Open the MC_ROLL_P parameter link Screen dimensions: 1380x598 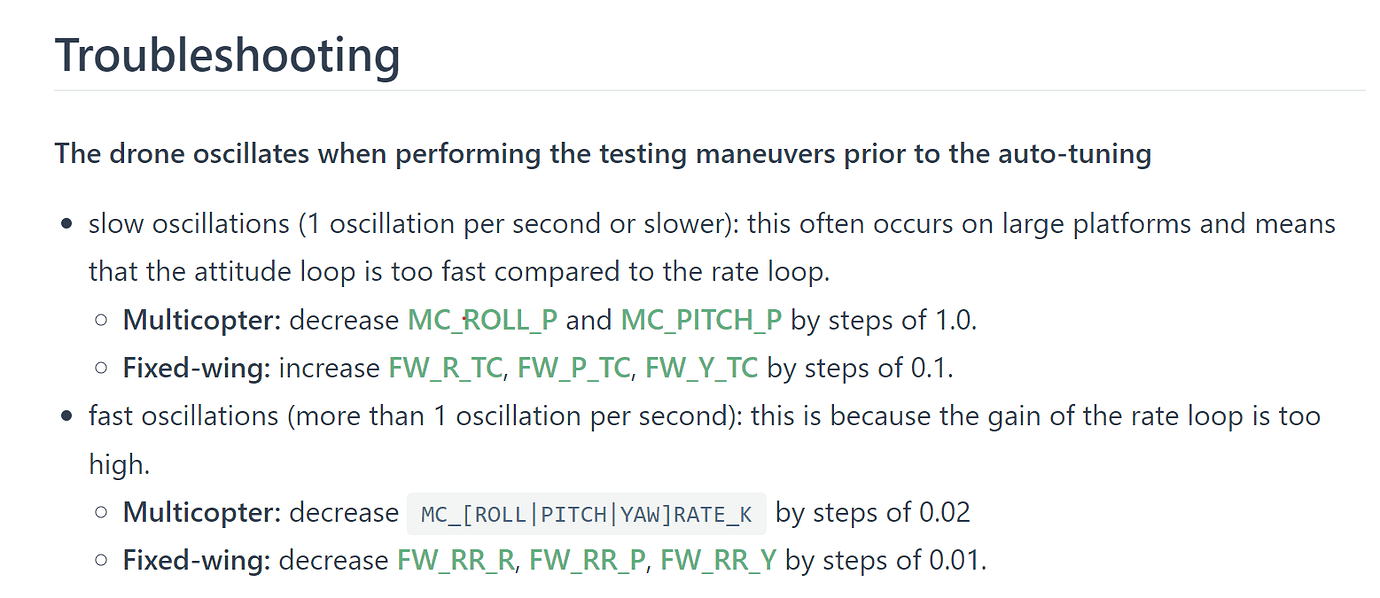[482, 320]
